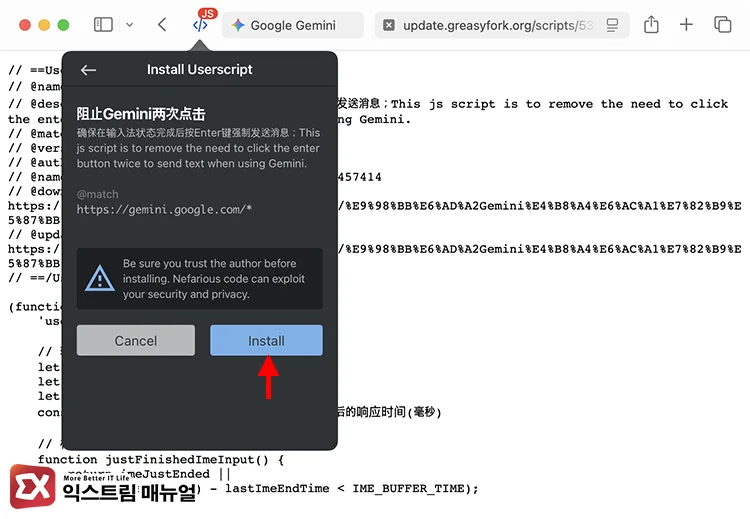Screen dimensions: 750x519
Task: Click the Google Gemini sparkle tab icon
Action: [x=238, y=25]
